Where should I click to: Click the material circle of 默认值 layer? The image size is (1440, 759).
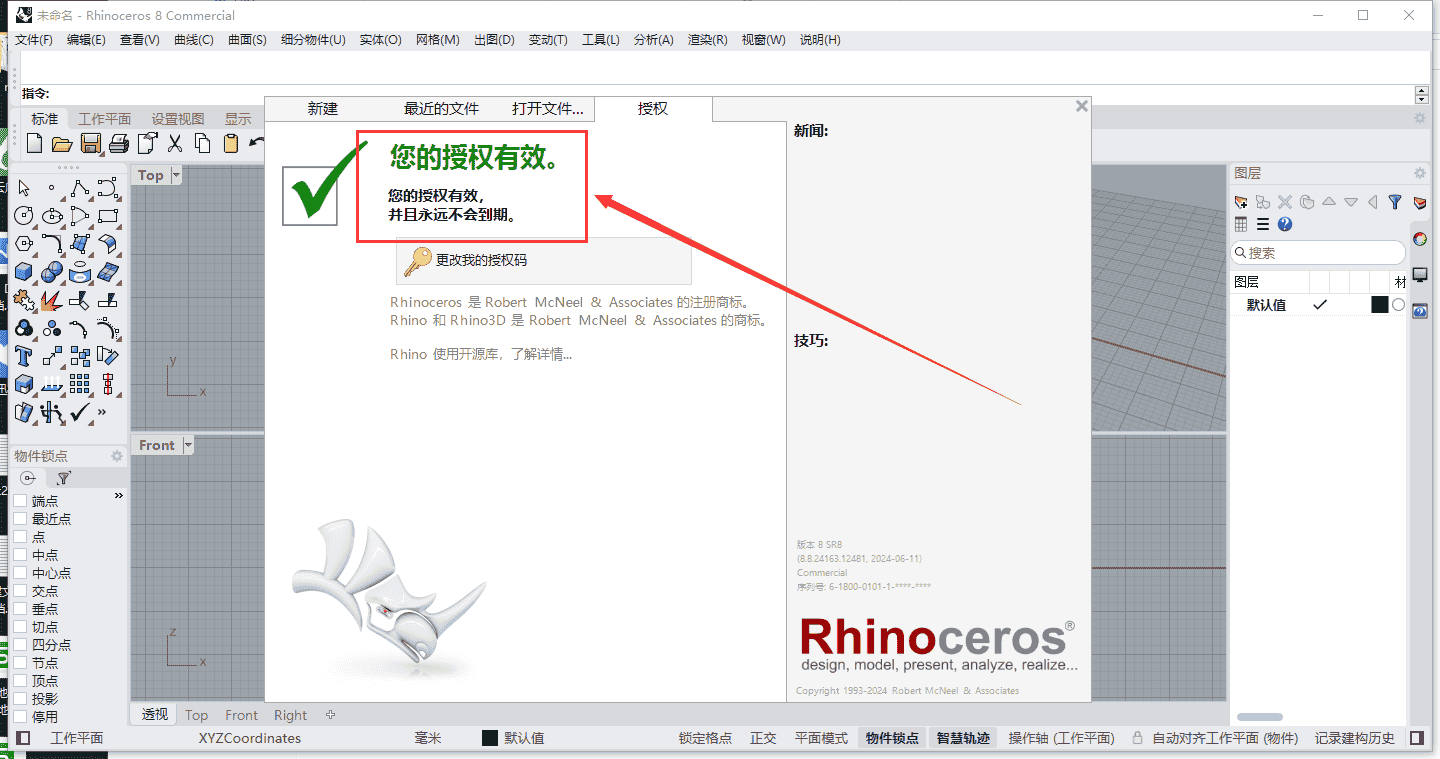(x=1398, y=305)
